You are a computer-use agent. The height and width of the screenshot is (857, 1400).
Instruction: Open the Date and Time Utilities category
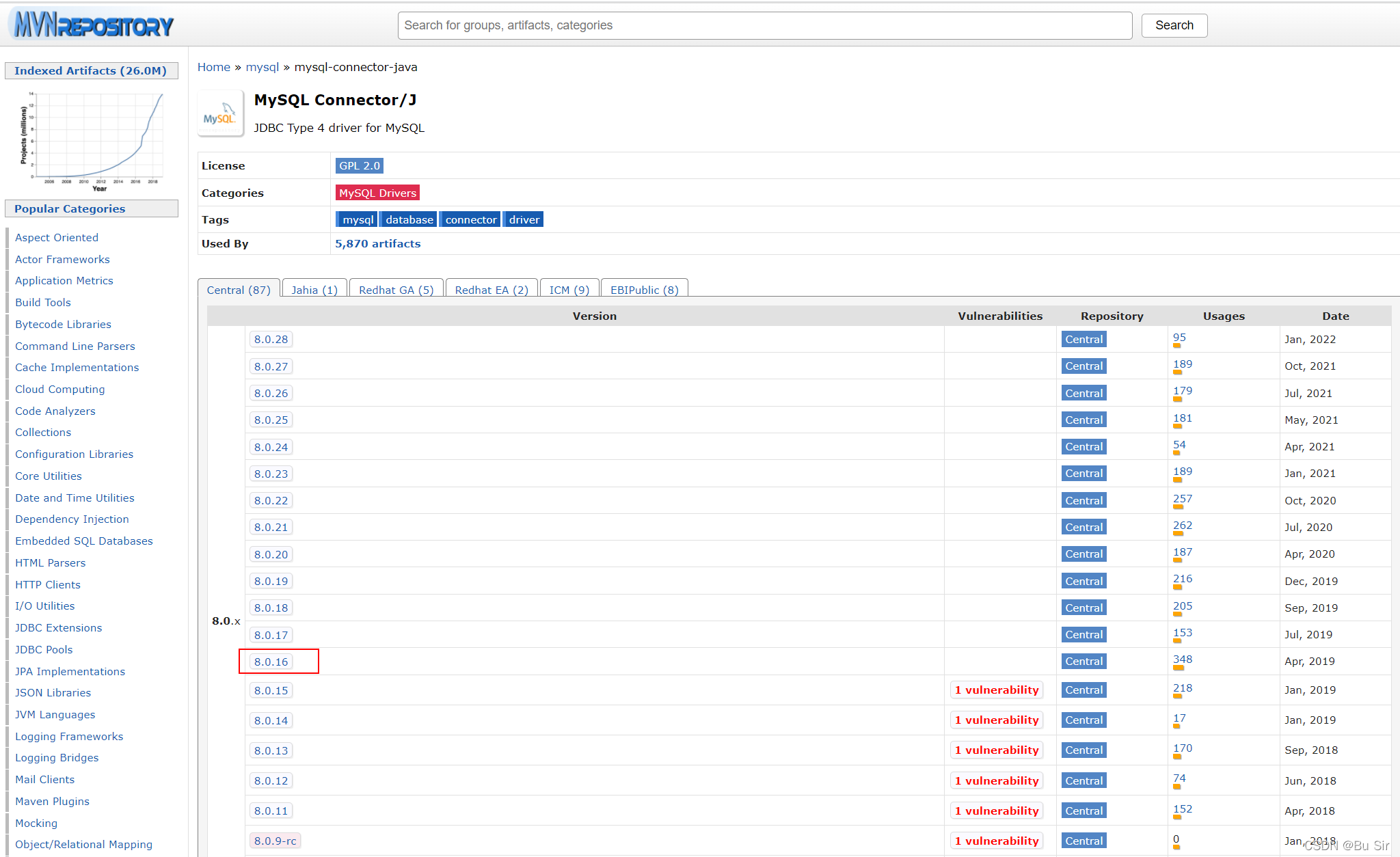tap(75, 498)
